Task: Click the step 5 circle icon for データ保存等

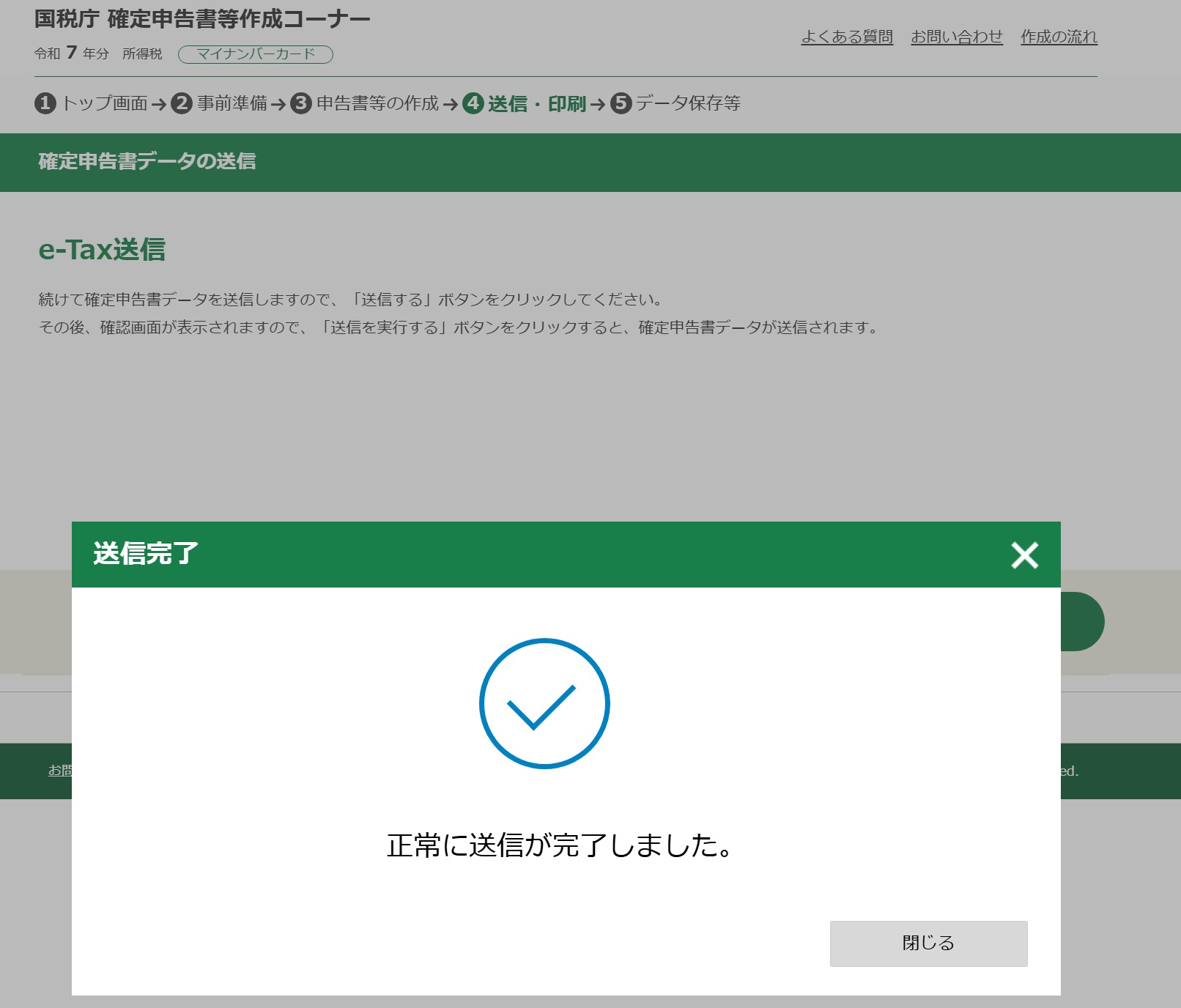Action: (x=621, y=103)
